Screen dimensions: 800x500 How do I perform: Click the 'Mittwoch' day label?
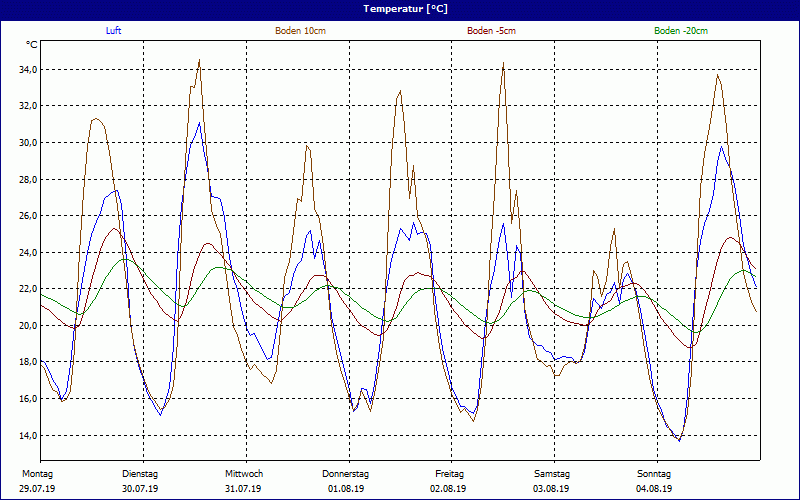[244, 474]
